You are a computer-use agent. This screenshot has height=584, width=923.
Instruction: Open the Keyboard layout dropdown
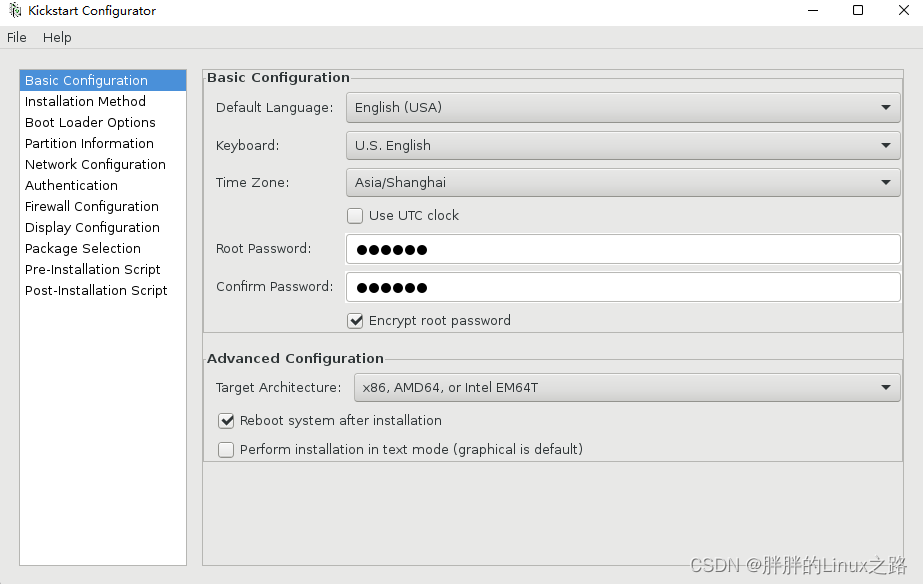(622, 145)
